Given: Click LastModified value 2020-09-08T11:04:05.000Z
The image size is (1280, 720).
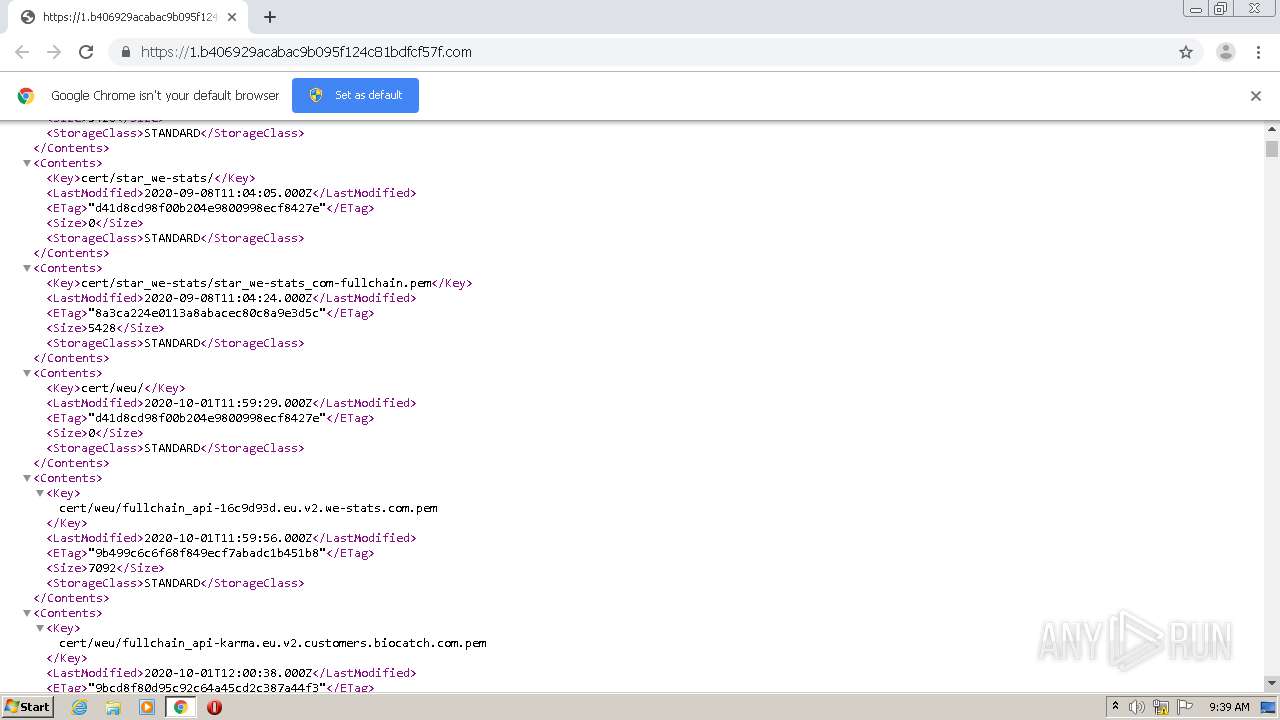Looking at the screenshot, I should click(x=229, y=193).
